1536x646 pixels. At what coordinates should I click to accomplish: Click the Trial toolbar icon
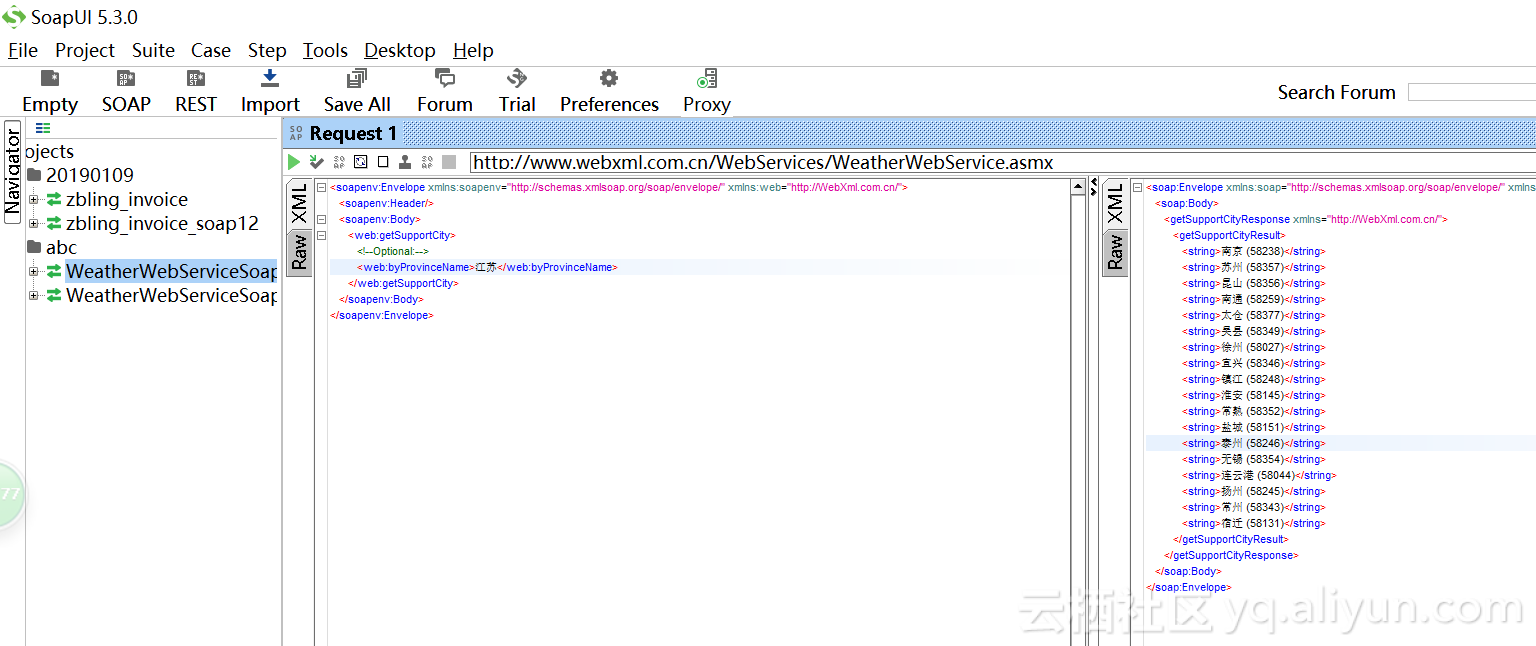click(x=517, y=78)
